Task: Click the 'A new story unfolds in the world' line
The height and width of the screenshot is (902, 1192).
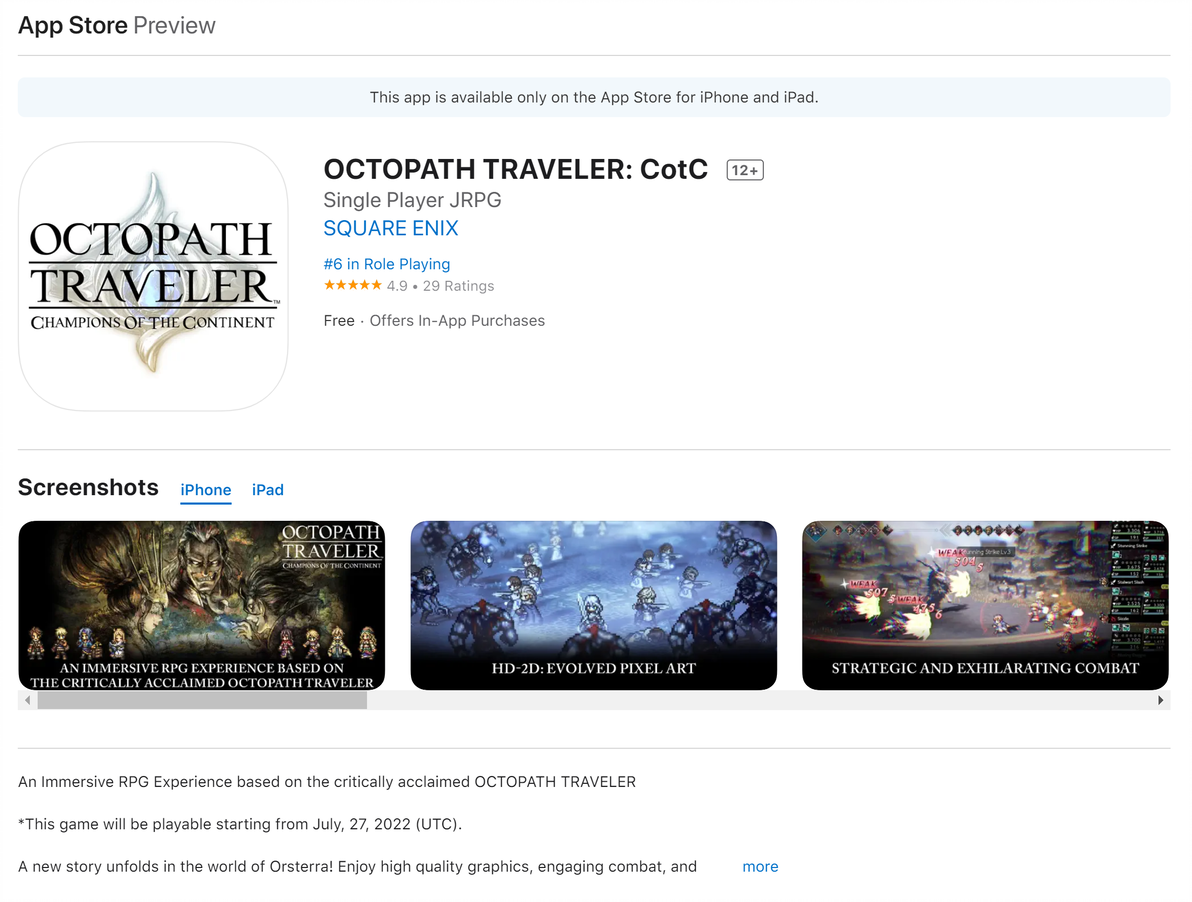Action: point(357,866)
